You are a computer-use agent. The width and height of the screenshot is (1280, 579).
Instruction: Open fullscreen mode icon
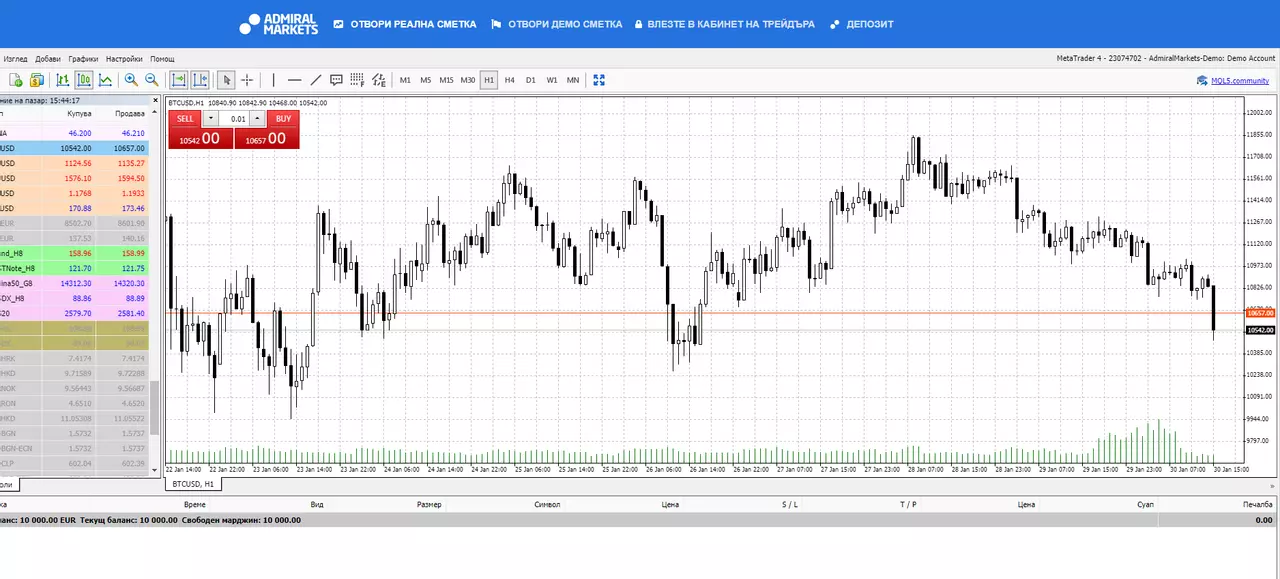[x=599, y=80]
